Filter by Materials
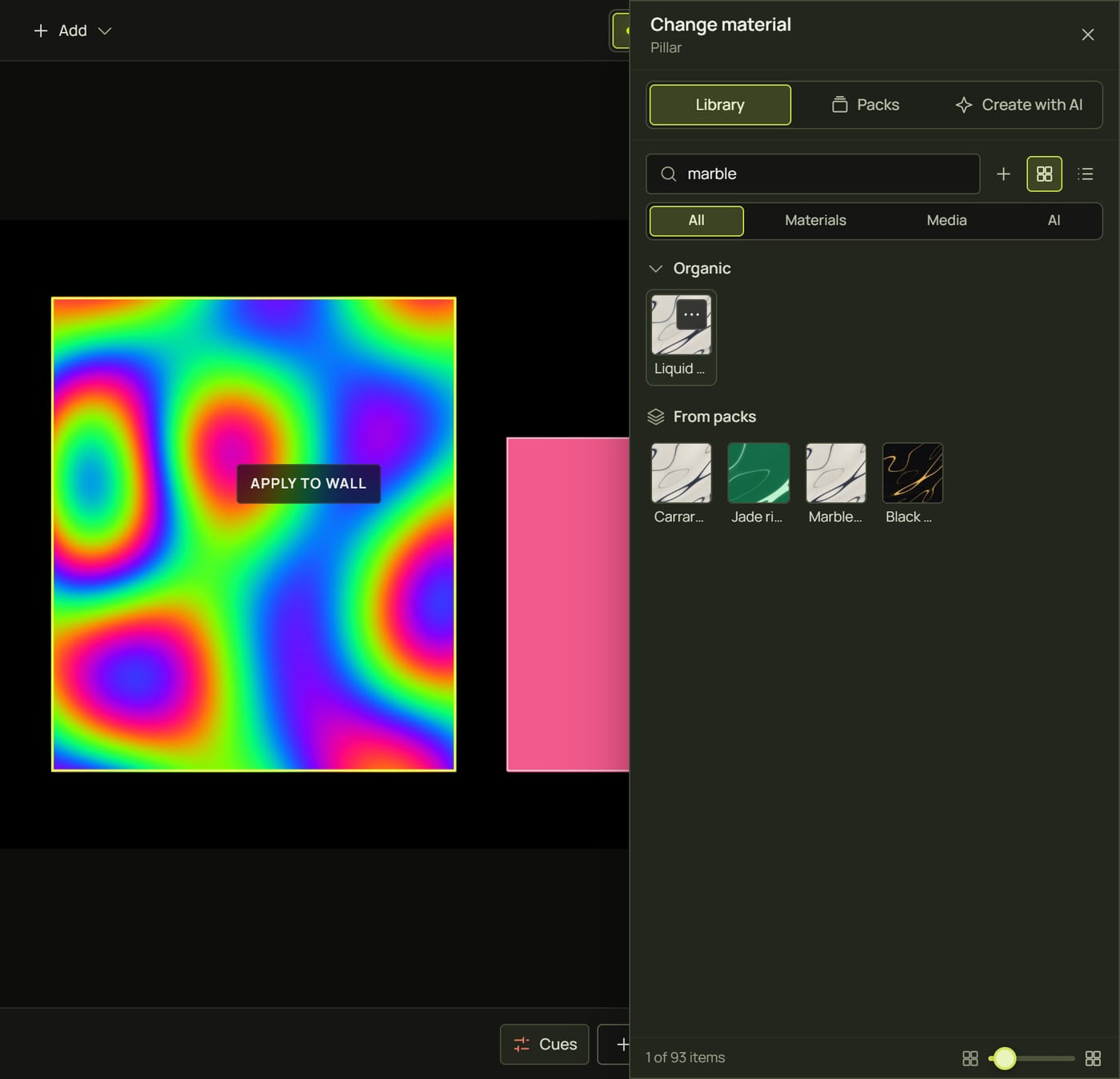The image size is (1120, 1079). [815, 221]
